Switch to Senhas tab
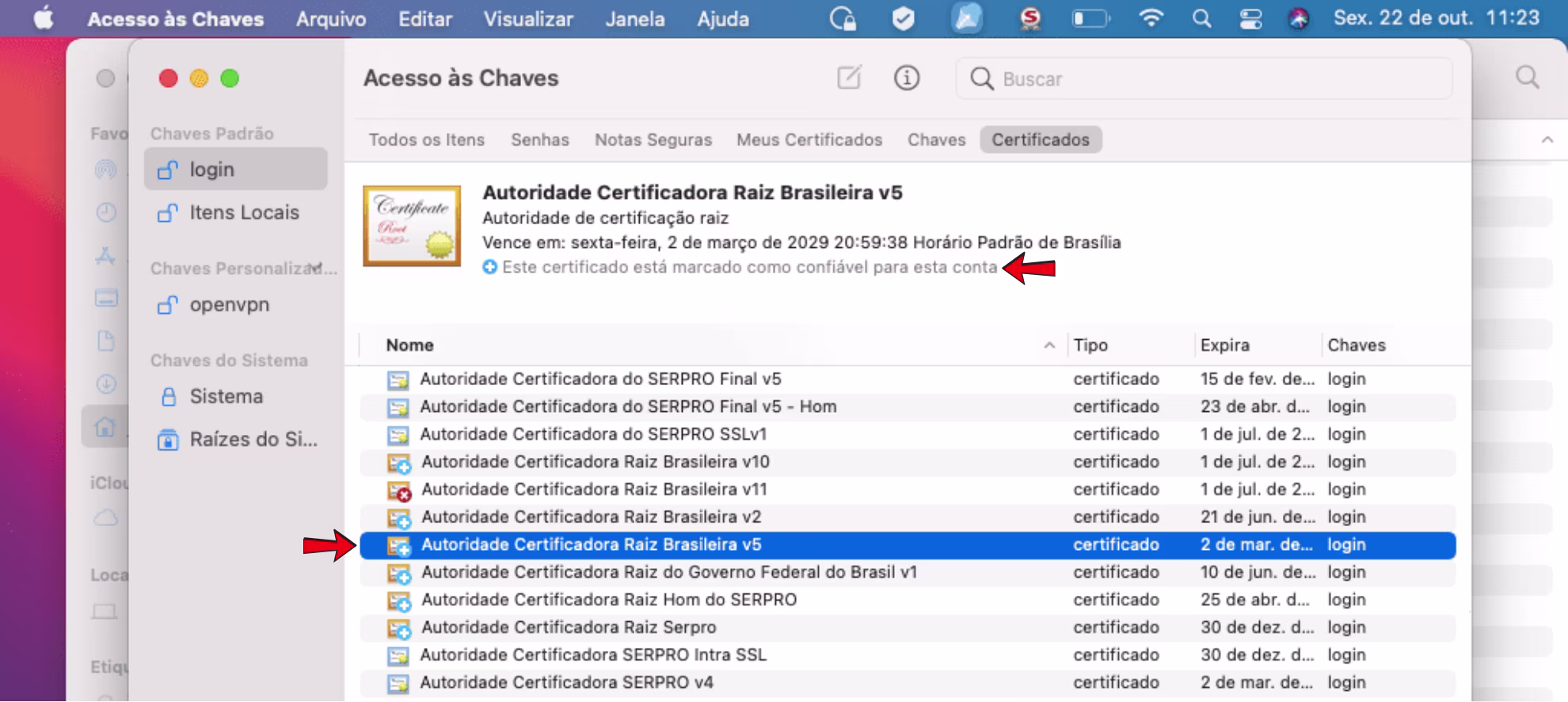The width and height of the screenshot is (1568, 702). coord(540,139)
